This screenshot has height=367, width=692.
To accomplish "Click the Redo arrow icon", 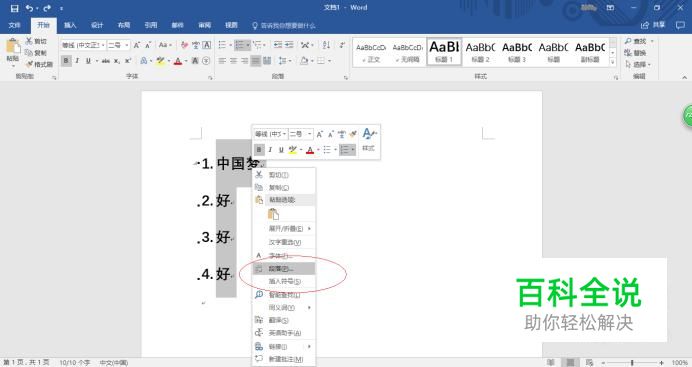I will click(x=47, y=8).
